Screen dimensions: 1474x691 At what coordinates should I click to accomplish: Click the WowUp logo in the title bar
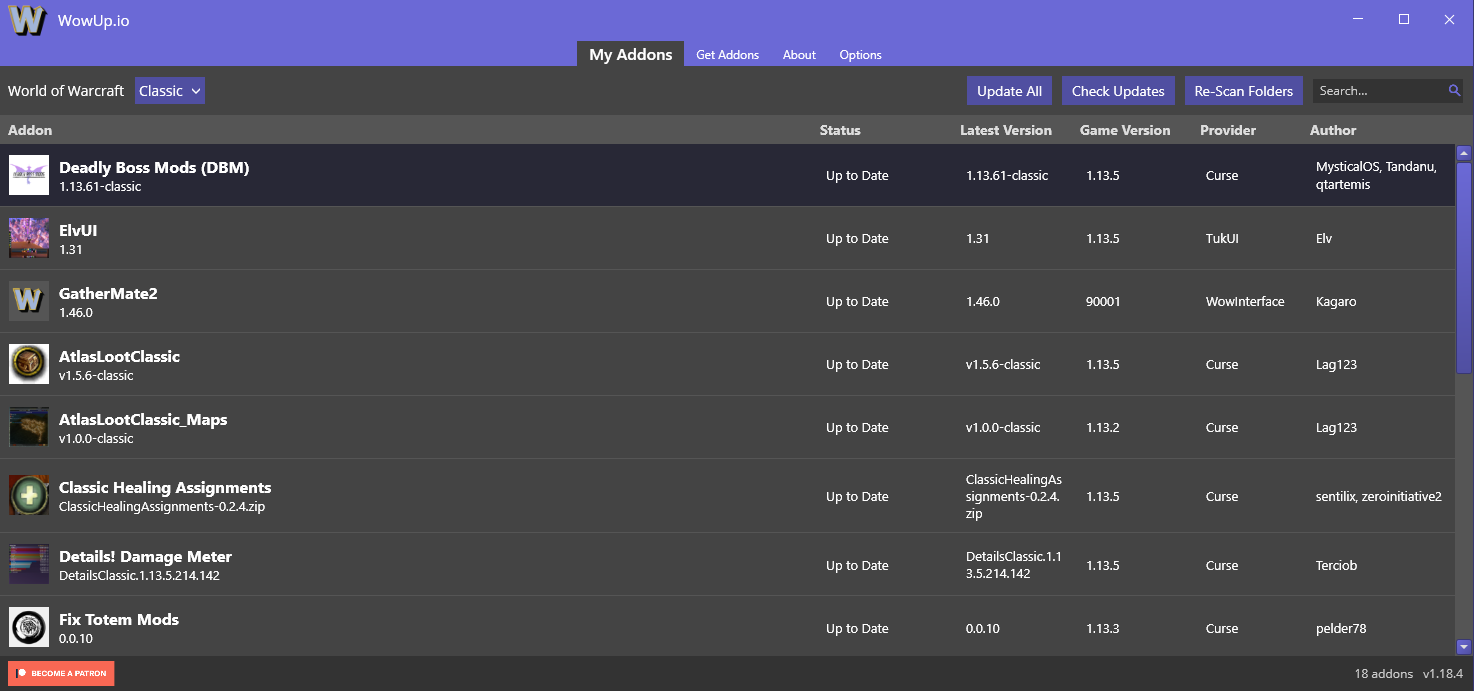coord(28,20)
